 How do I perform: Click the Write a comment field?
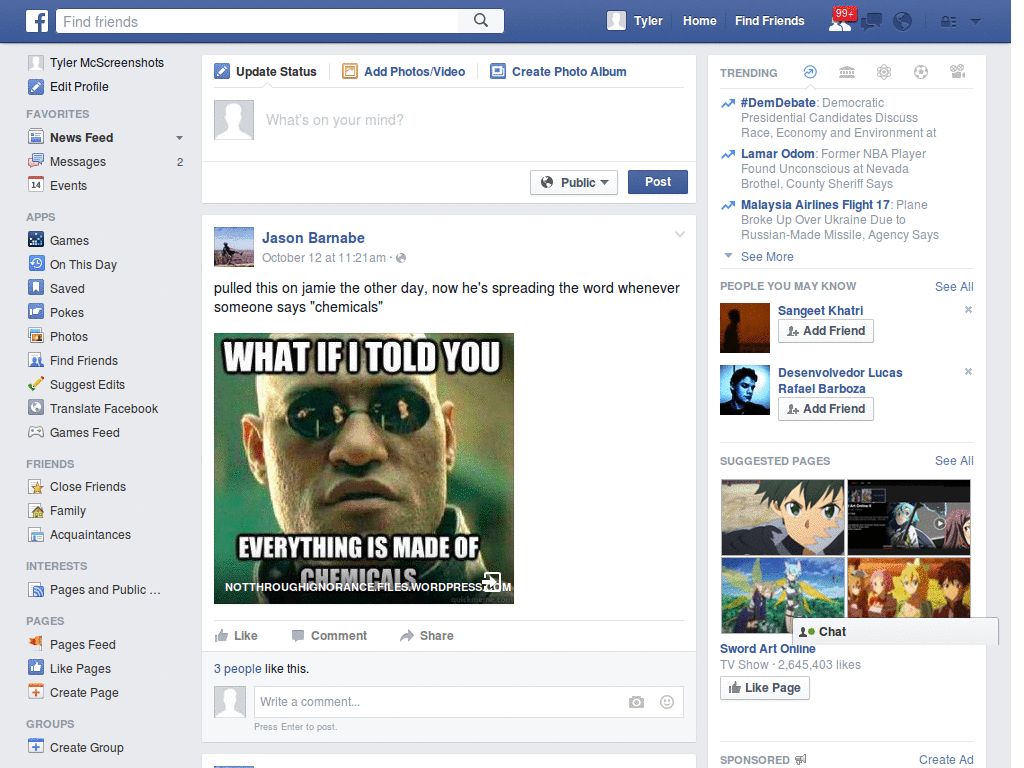tap(438, 702)
